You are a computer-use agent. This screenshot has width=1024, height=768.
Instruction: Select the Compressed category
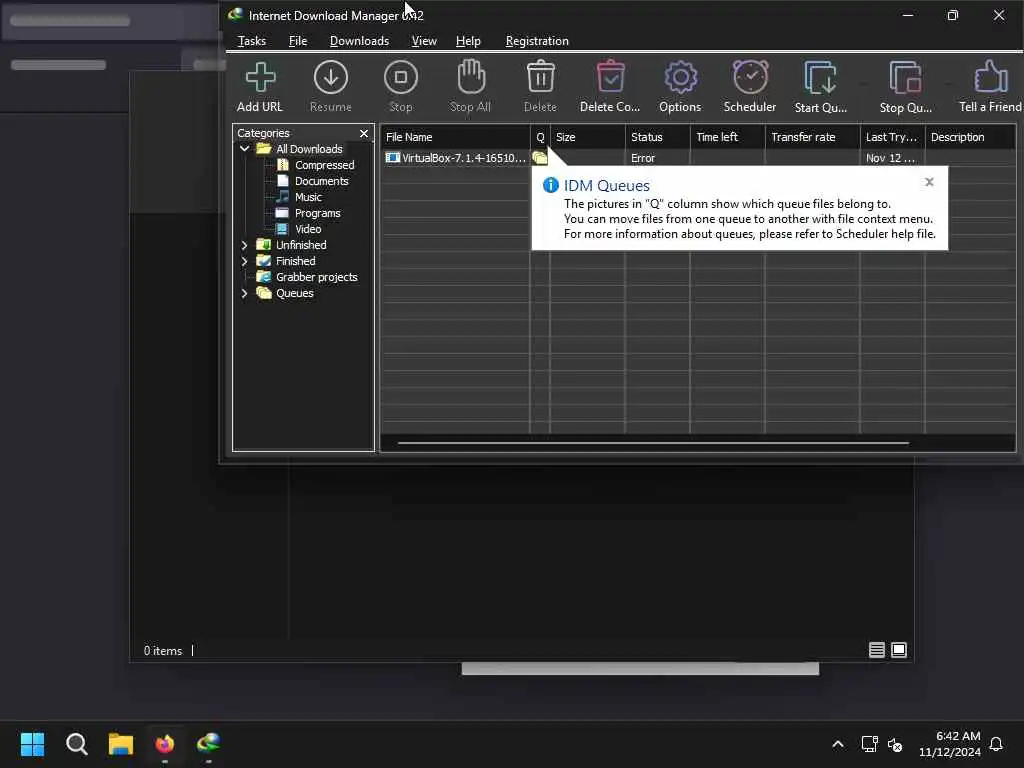[325, 165]
